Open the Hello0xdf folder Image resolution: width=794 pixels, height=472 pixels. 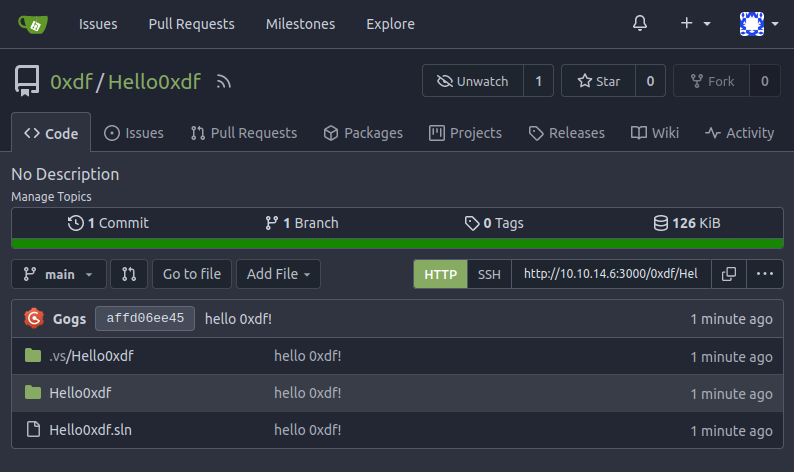click(x=80, y=393)
